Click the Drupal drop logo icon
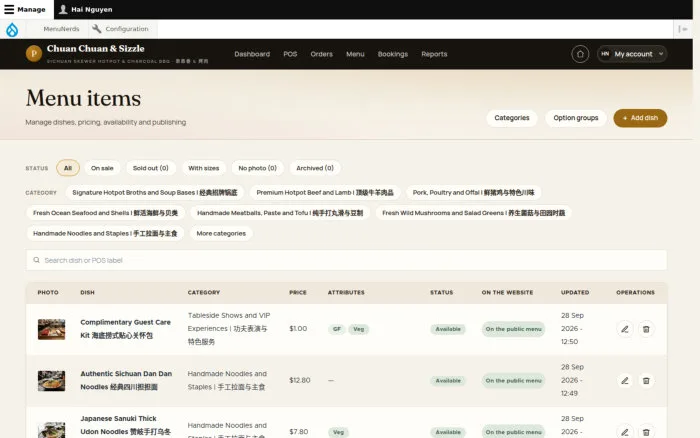 [x=12, y=29]
